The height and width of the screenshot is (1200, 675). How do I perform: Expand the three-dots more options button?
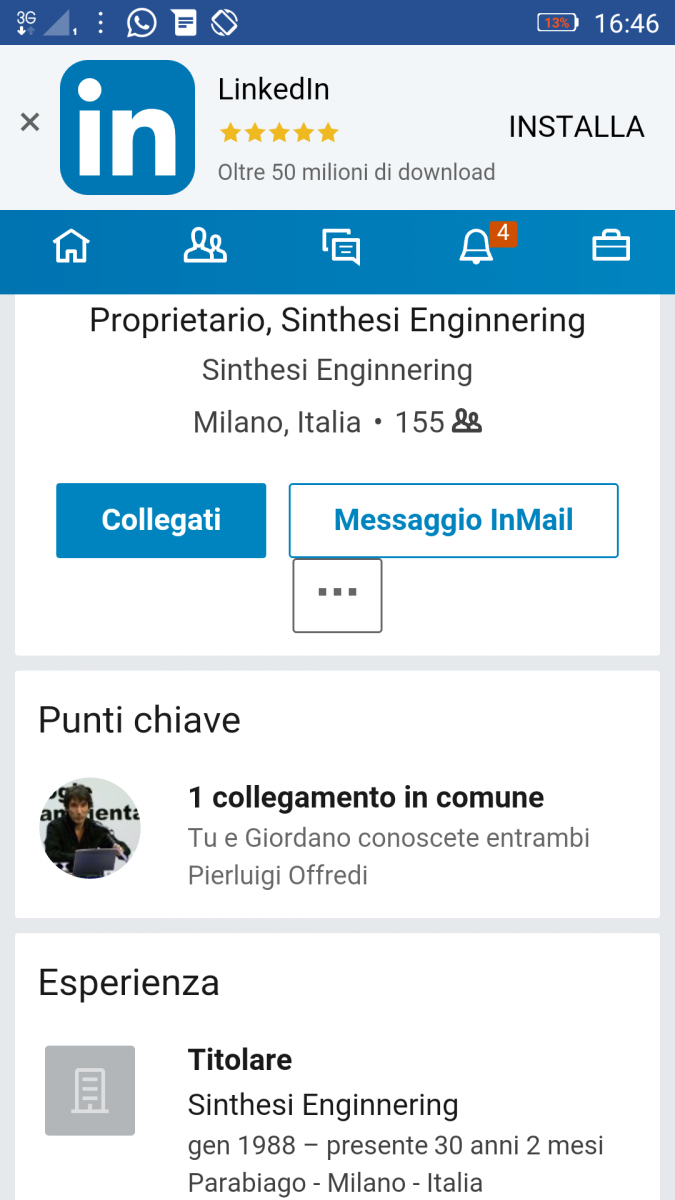click(337, 595)
